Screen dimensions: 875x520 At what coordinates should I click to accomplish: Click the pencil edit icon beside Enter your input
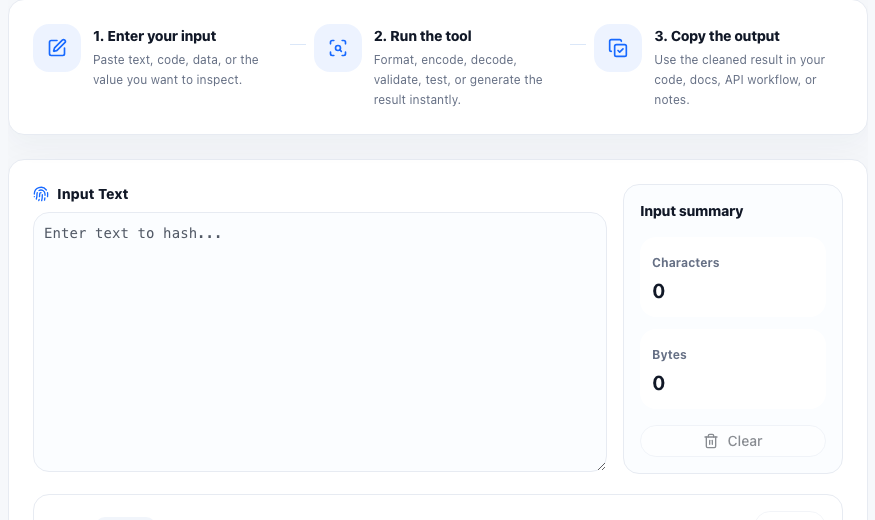point(57,48)
